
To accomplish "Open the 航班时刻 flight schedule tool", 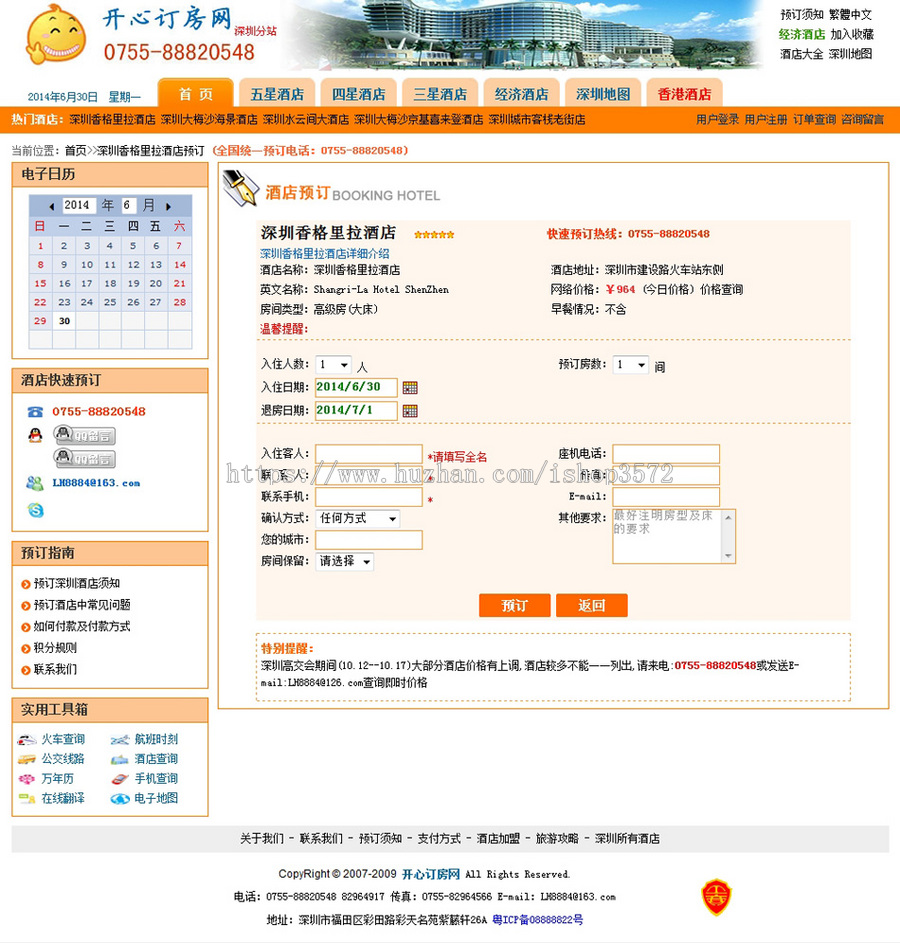I will [157, 739].
